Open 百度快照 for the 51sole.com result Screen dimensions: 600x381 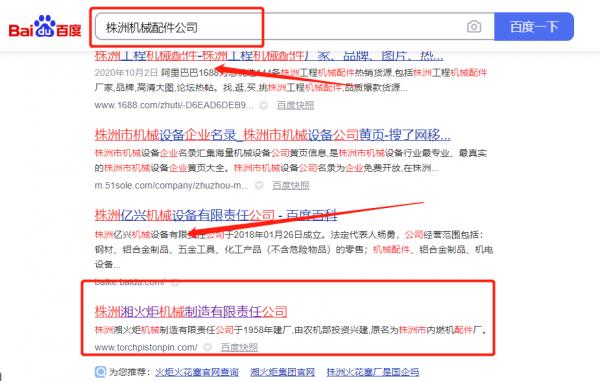(x=291, y=186)
